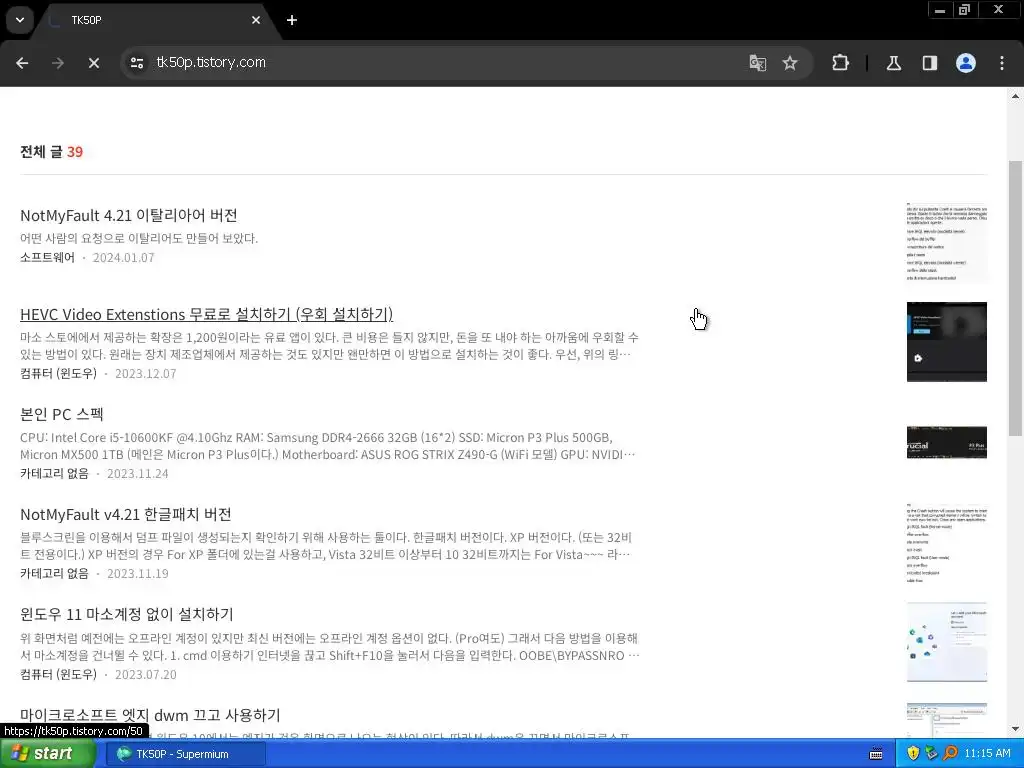Click the keyboard icon on the taskbar
This screenshot has height=768, width=1024.
(x=876, y=754)
